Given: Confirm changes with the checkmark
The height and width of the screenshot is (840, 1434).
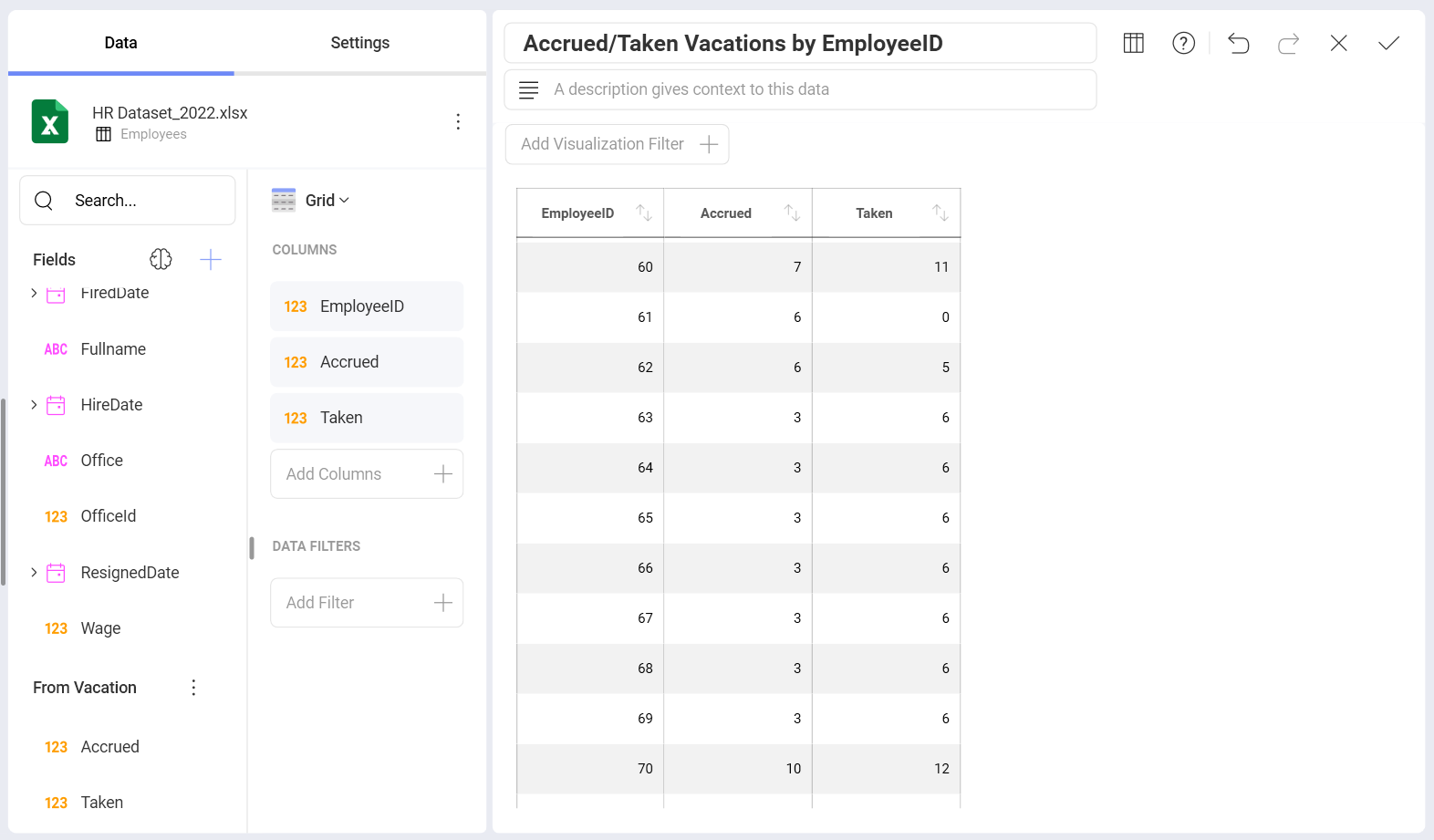Looking at the screenshot, I should (x=1388, y=43).
